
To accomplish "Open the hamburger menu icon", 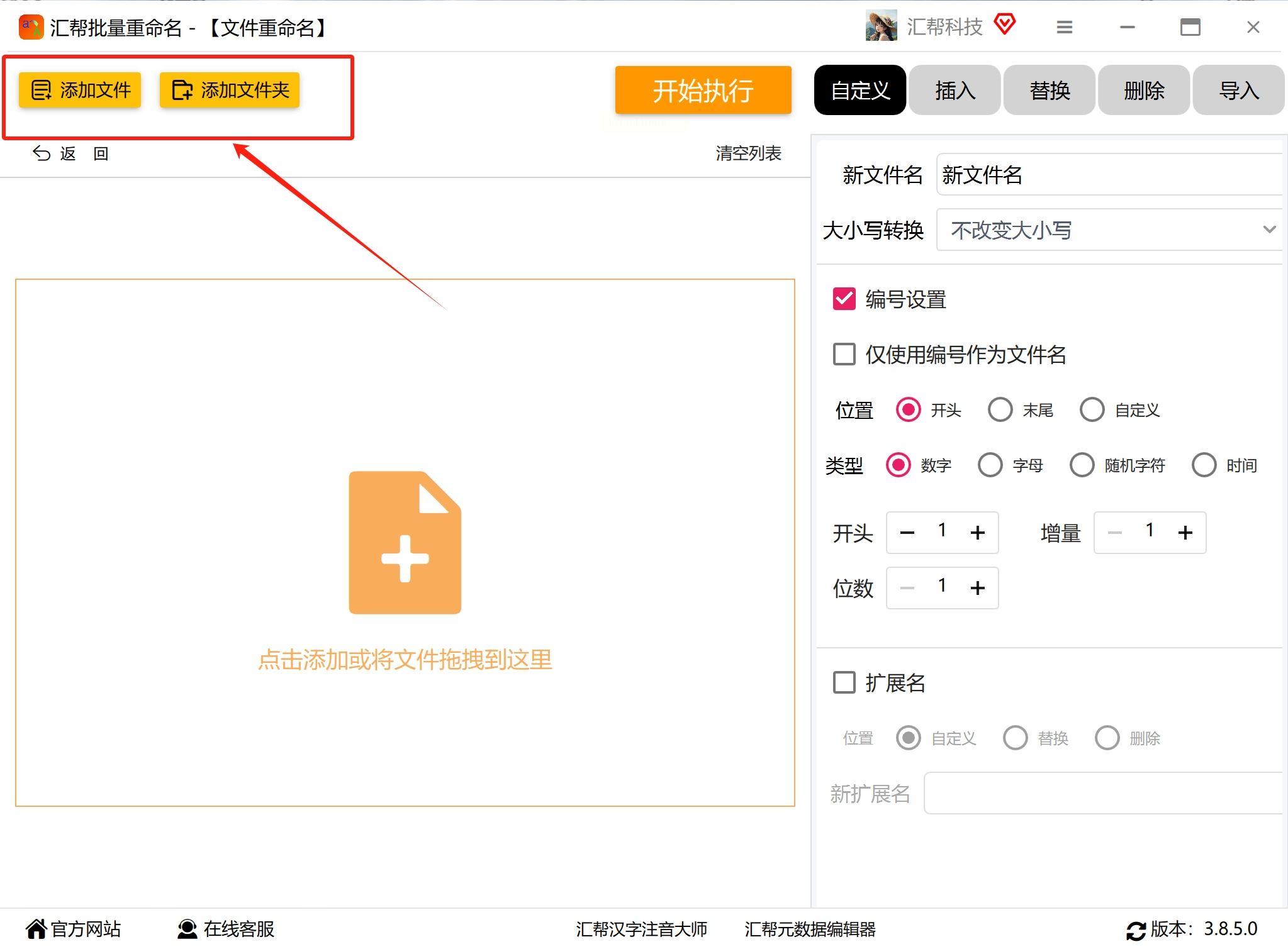I will pyautogui.click(x=1064, y=27).
